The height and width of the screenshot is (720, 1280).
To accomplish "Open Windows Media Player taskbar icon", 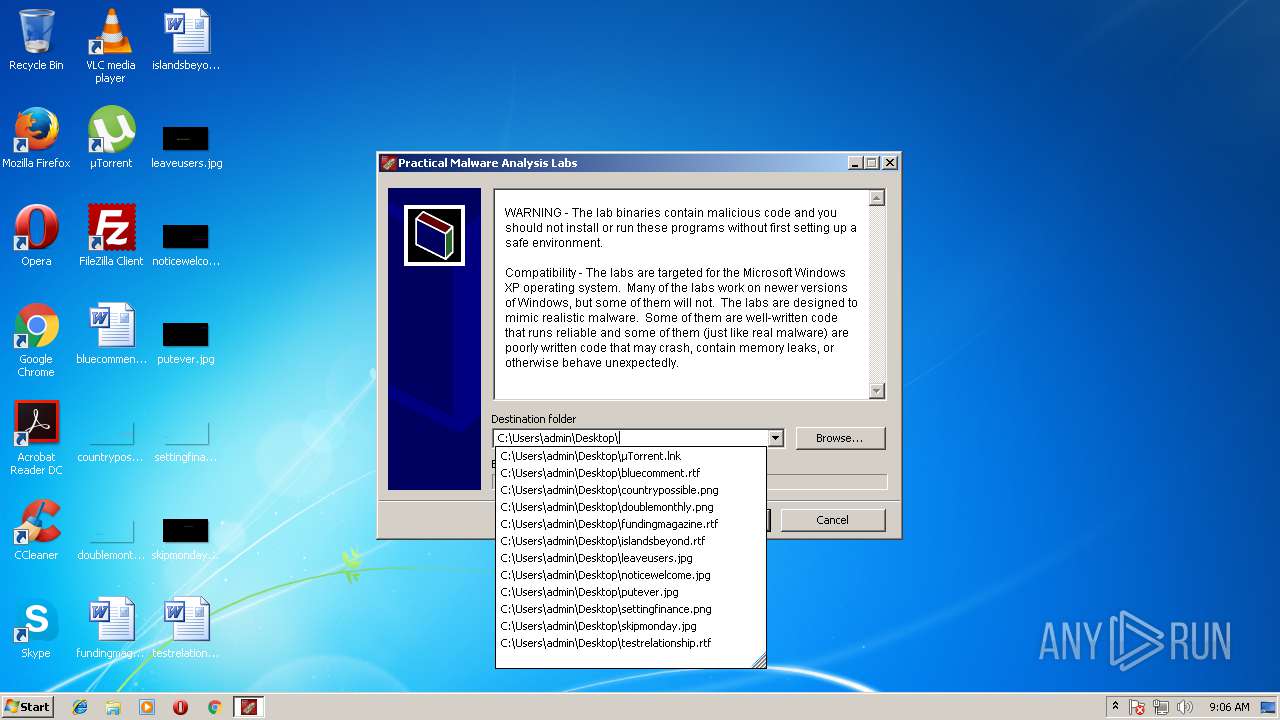I will [x=147, y=707].
